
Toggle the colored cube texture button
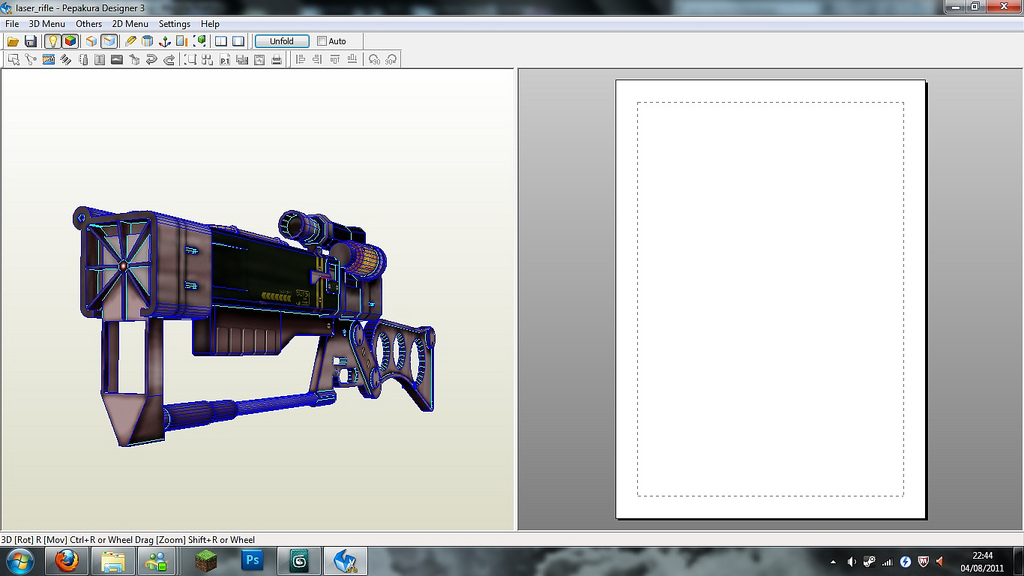[70, 41]
